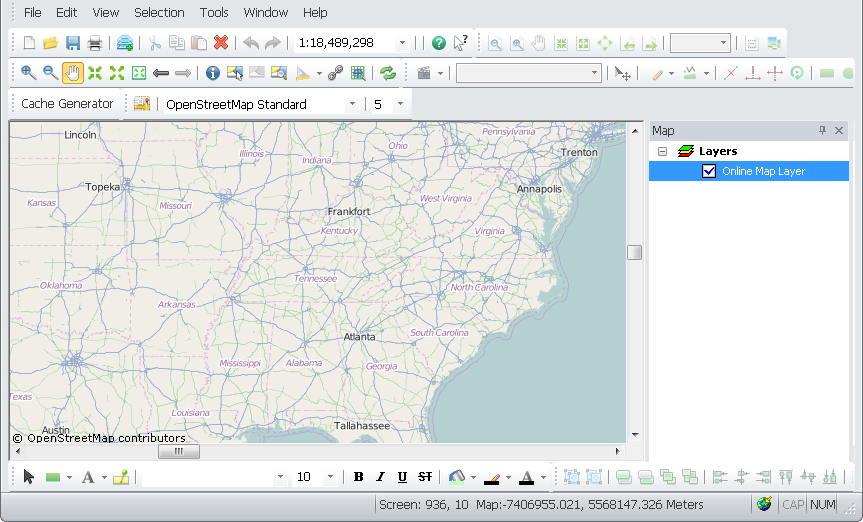Open help with the green question mark

coord(439,43)
